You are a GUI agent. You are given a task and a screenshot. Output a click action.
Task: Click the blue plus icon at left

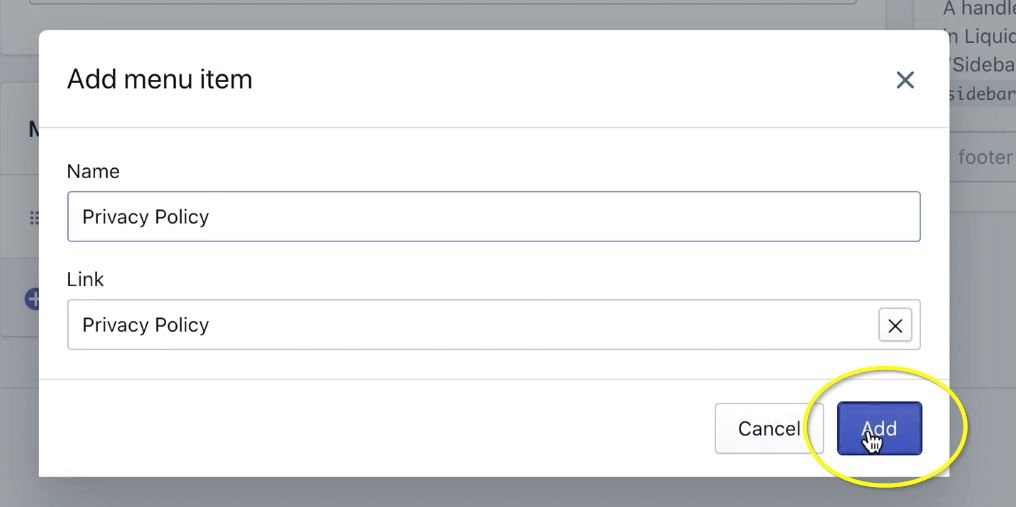tap(32, 298)
